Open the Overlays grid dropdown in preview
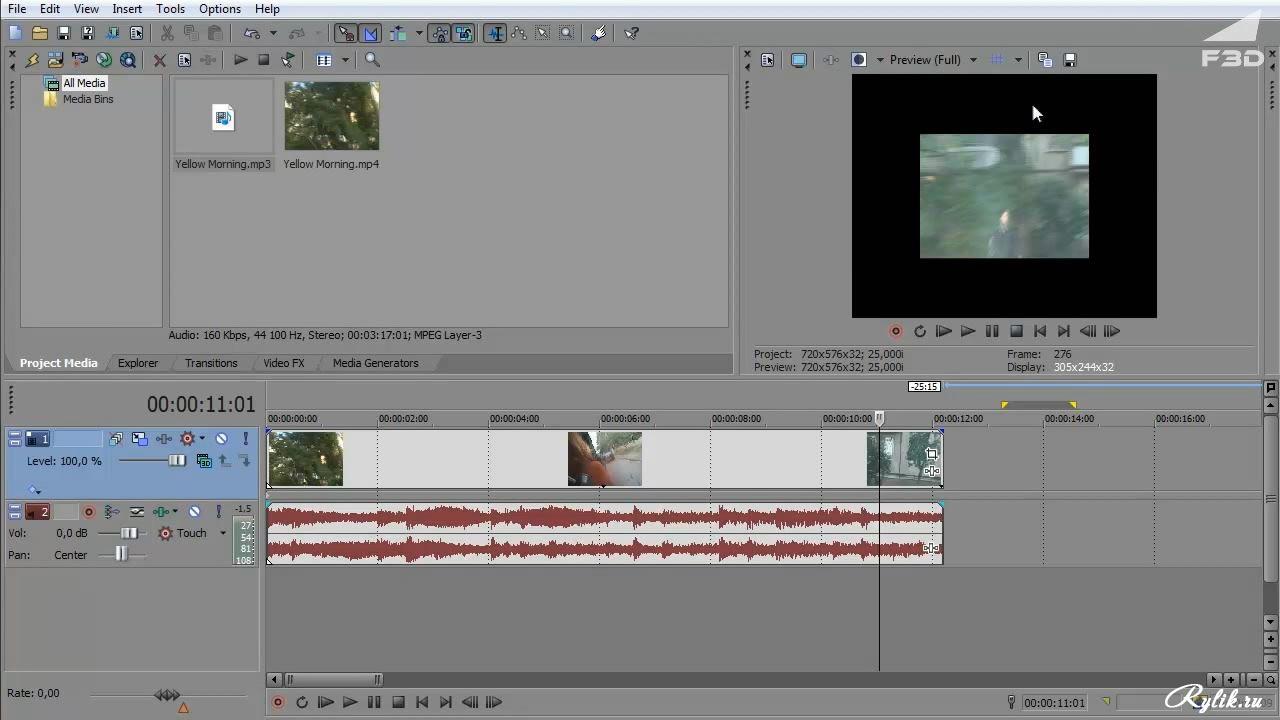1280x720 pixels. pos(1018,60)
